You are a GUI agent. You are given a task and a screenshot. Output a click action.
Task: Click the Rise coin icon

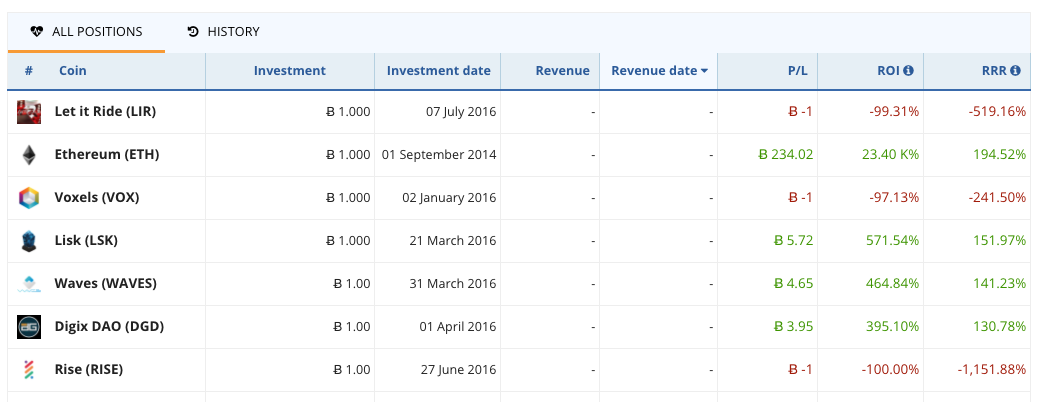[29, 369]
